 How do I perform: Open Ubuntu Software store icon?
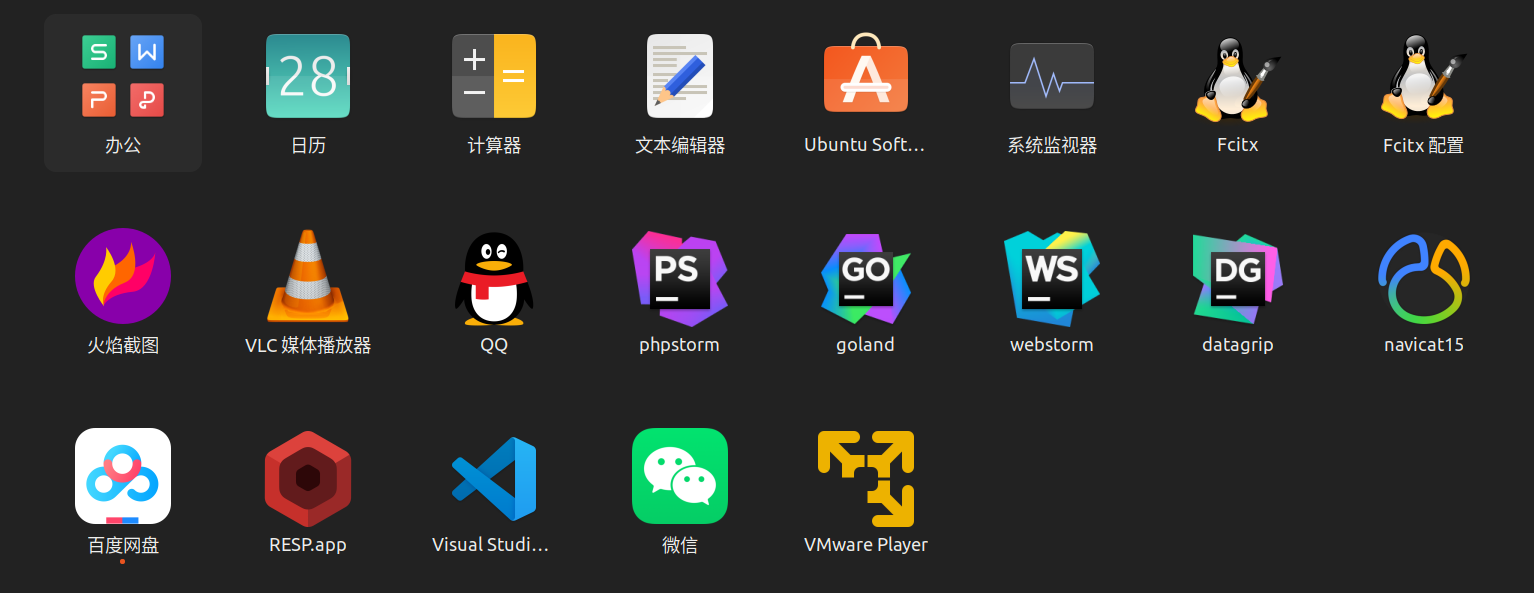tap(866, 73)
